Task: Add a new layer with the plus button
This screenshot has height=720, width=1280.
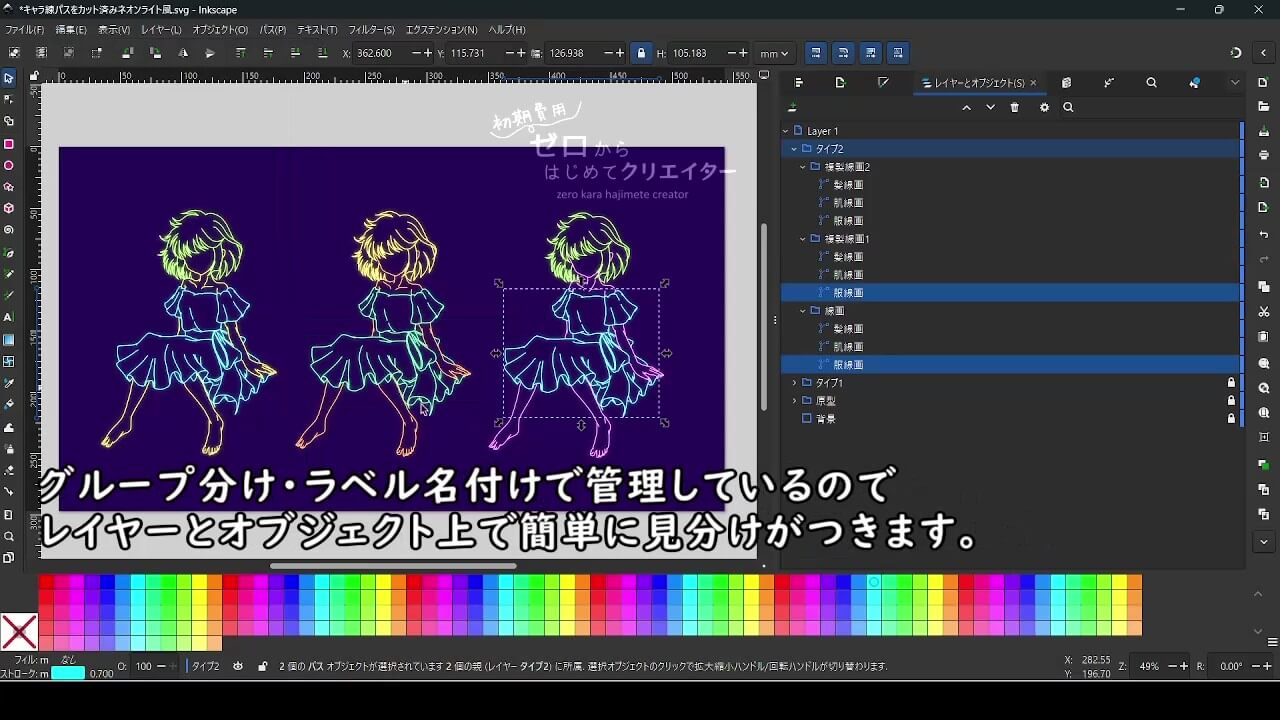Action: pyautogui.click(x=792, y=108)
